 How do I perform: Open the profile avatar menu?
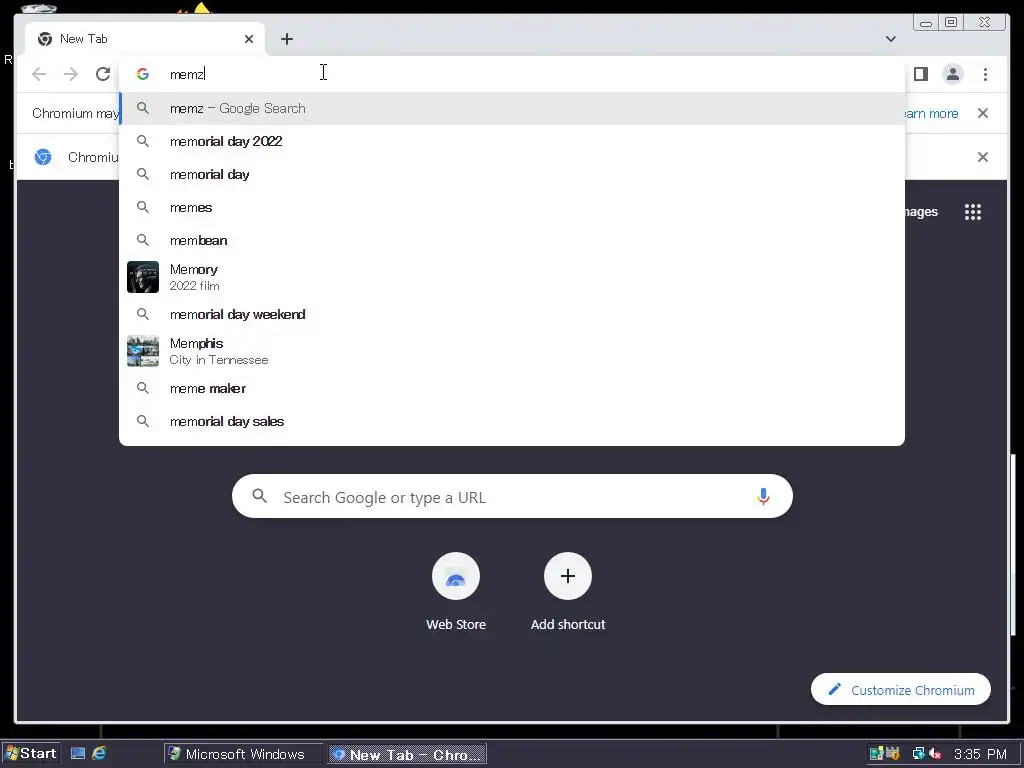point(953,74)
